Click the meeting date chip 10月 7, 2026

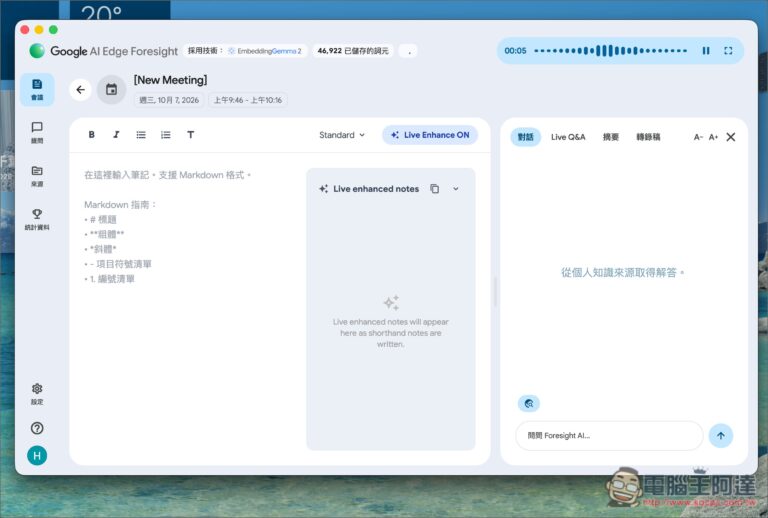pyautogui.click(x=169, y=100)
